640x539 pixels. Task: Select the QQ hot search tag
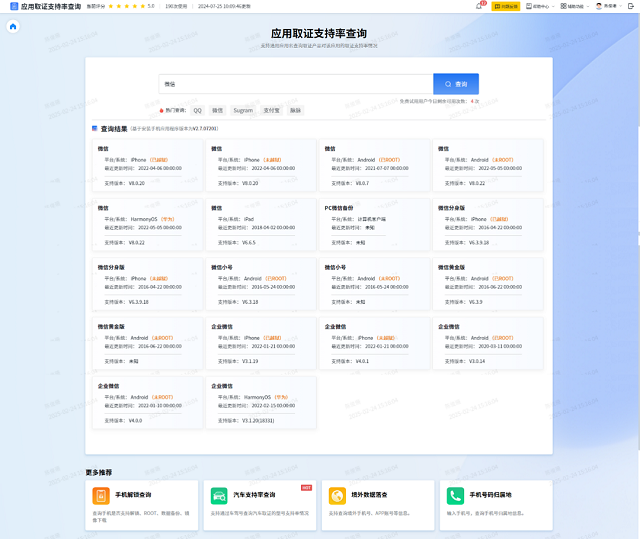[x=198, y=111]
